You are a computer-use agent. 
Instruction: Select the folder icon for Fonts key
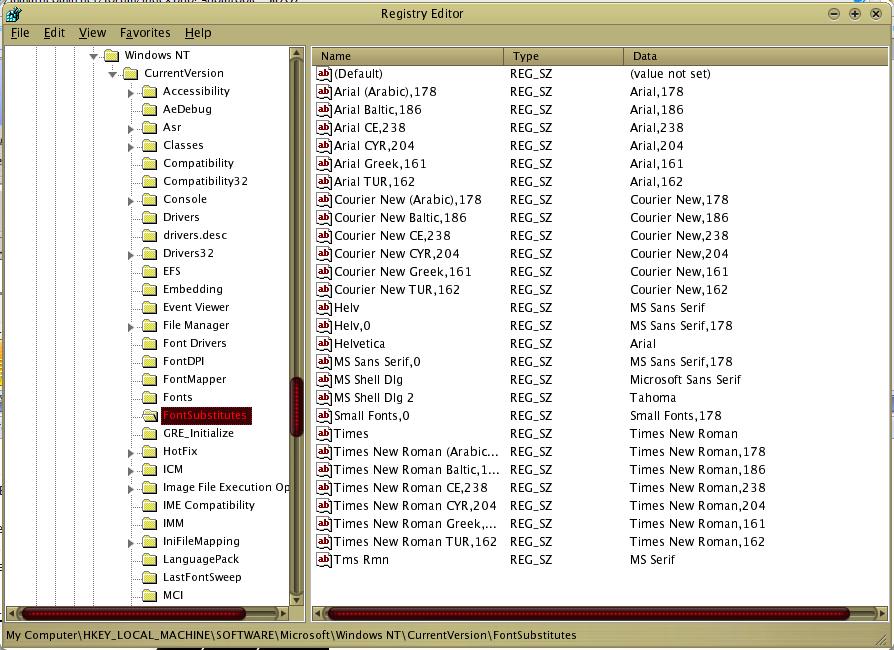click(x=149, y=398)
